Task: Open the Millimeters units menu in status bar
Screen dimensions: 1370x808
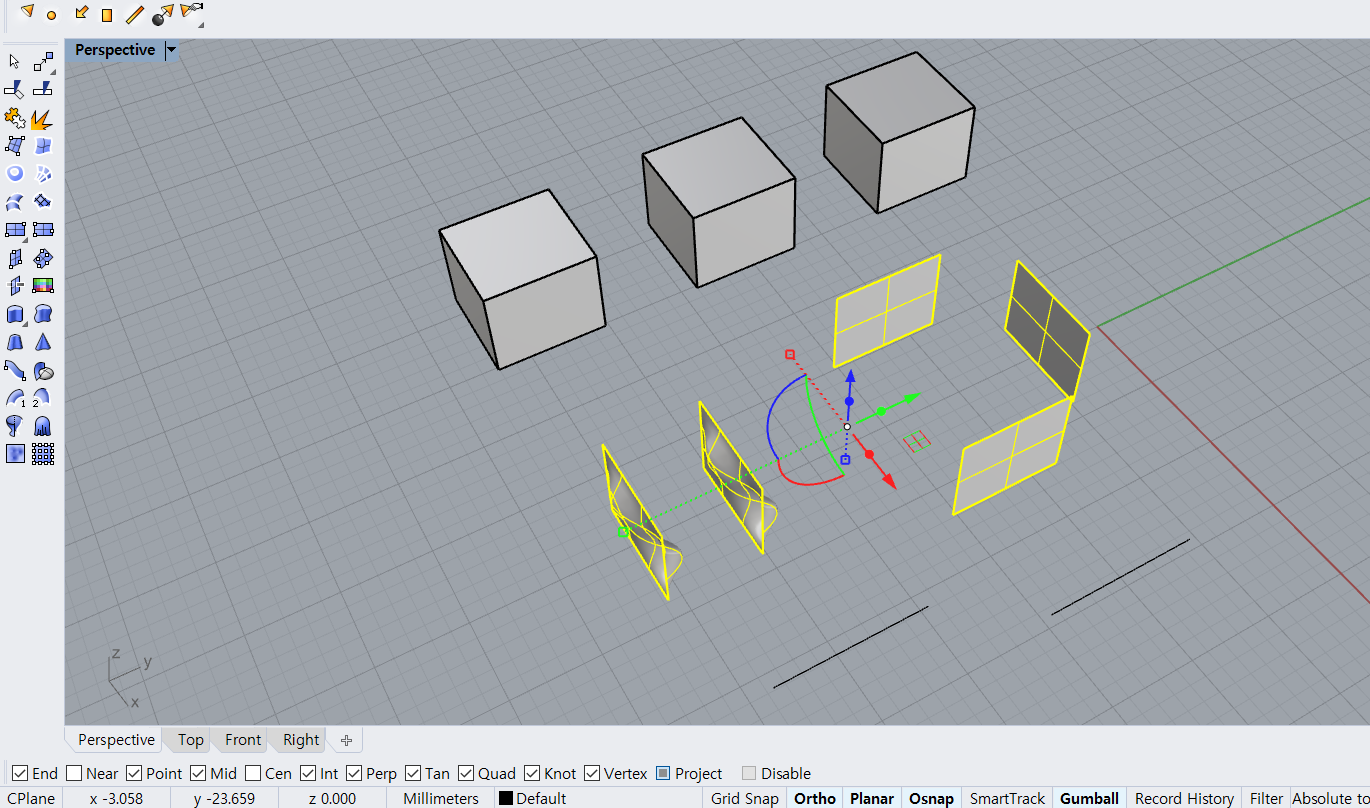Action: coord(441,798)
